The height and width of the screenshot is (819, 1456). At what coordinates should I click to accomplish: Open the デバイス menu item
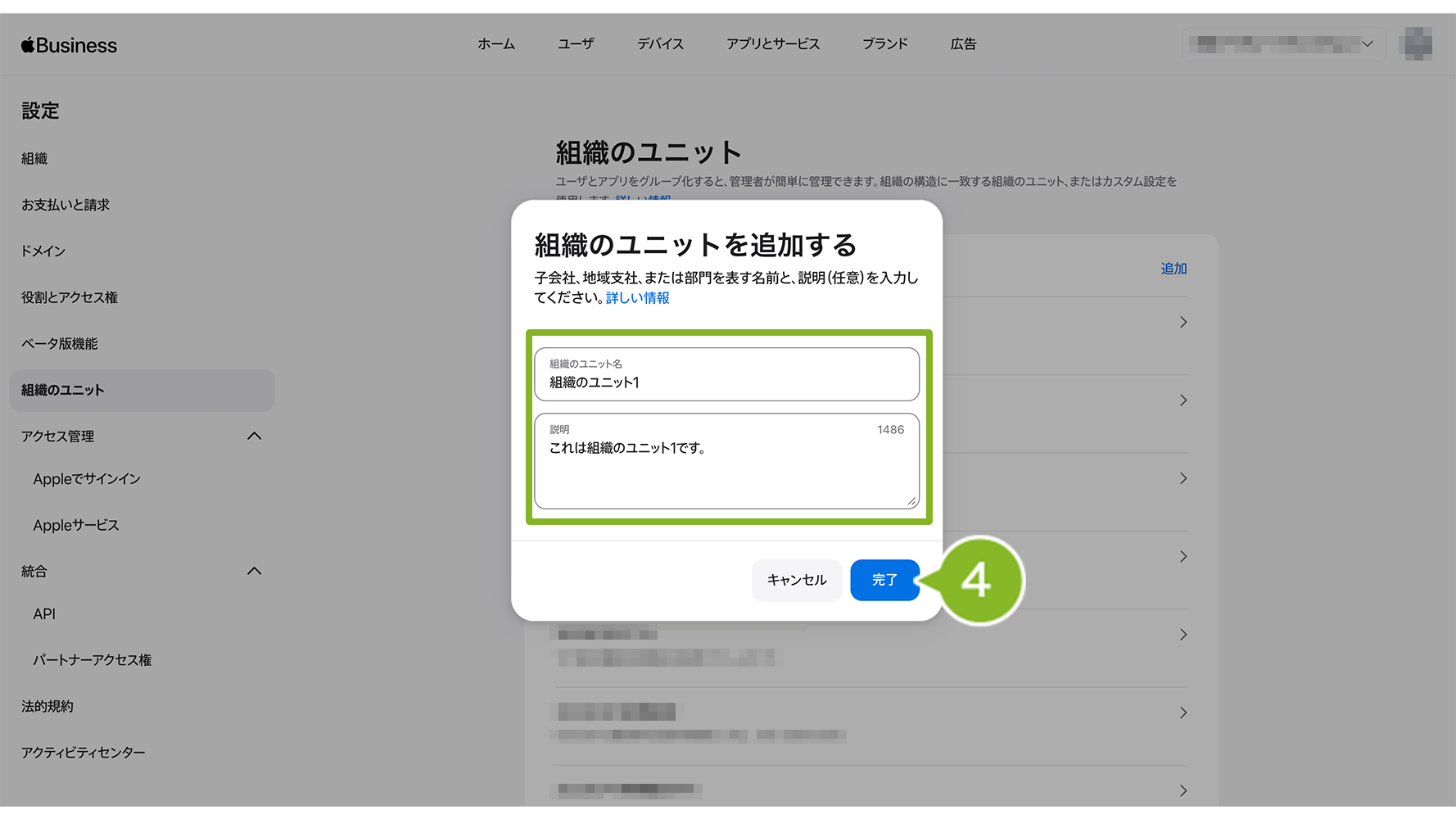660,44
